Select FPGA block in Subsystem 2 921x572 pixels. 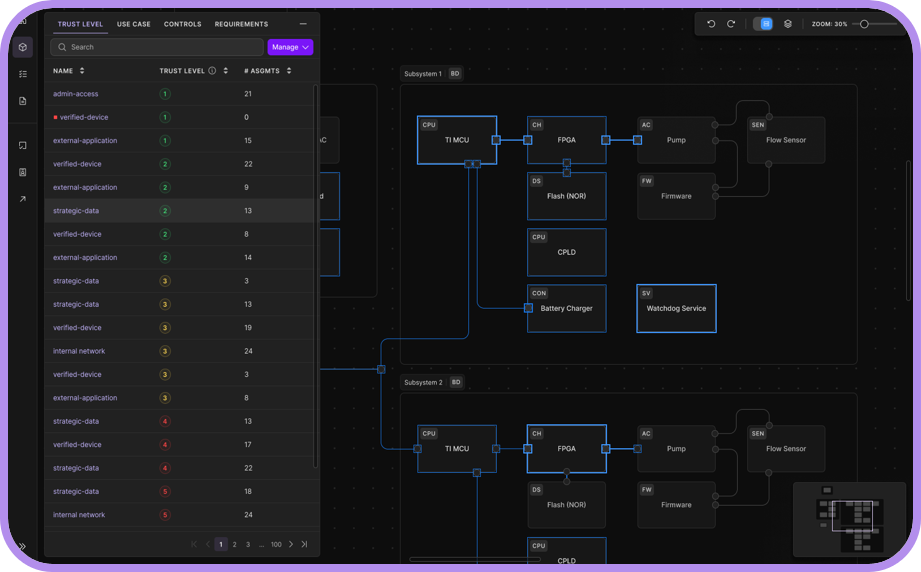(x=567, y=449)
